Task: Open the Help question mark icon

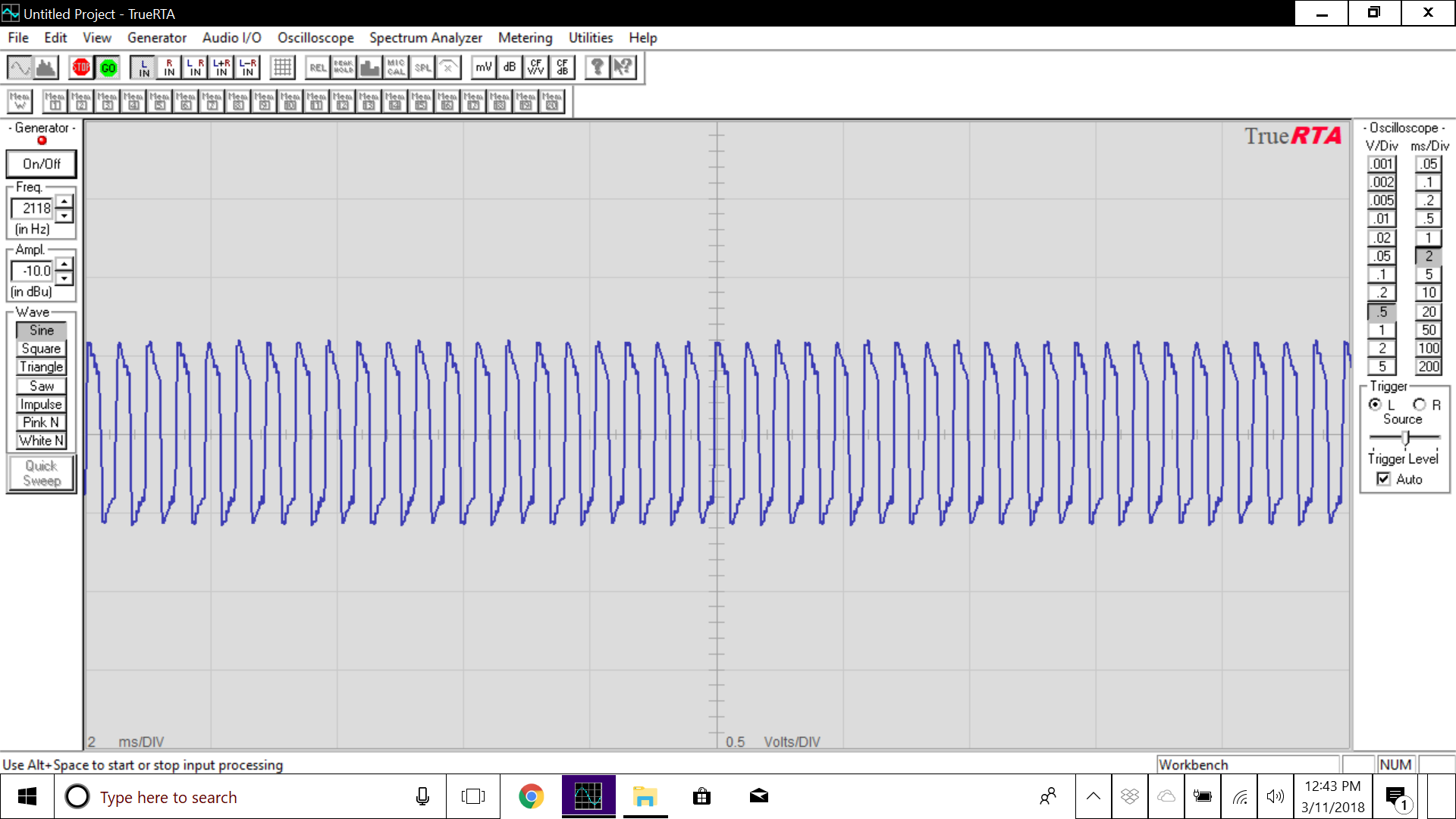Action: [x=597, y=67]
